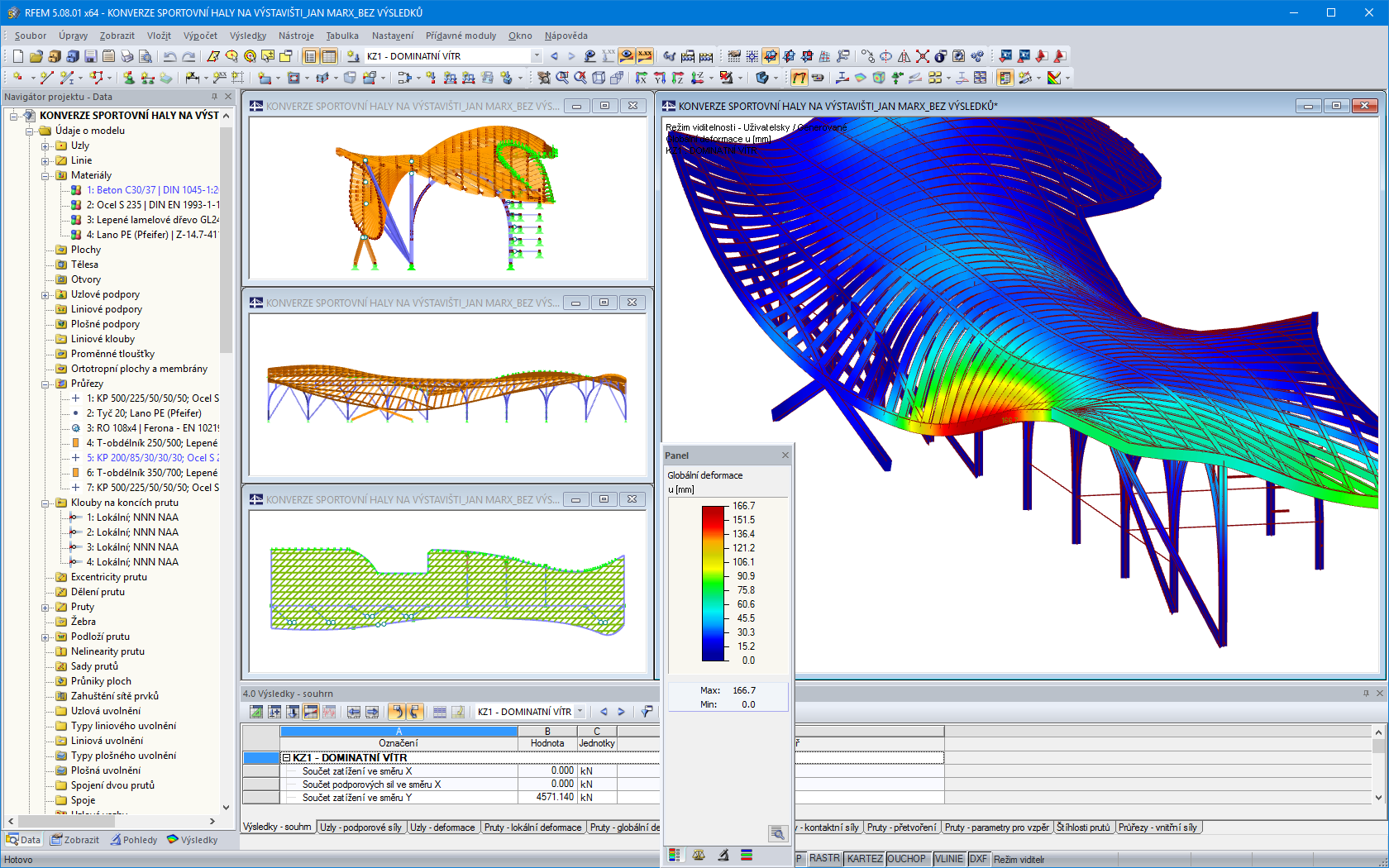The width and height of the screenshot is (1389, 868).
Task: Collapse the Průřezy tree node
Action: (46, 384)
